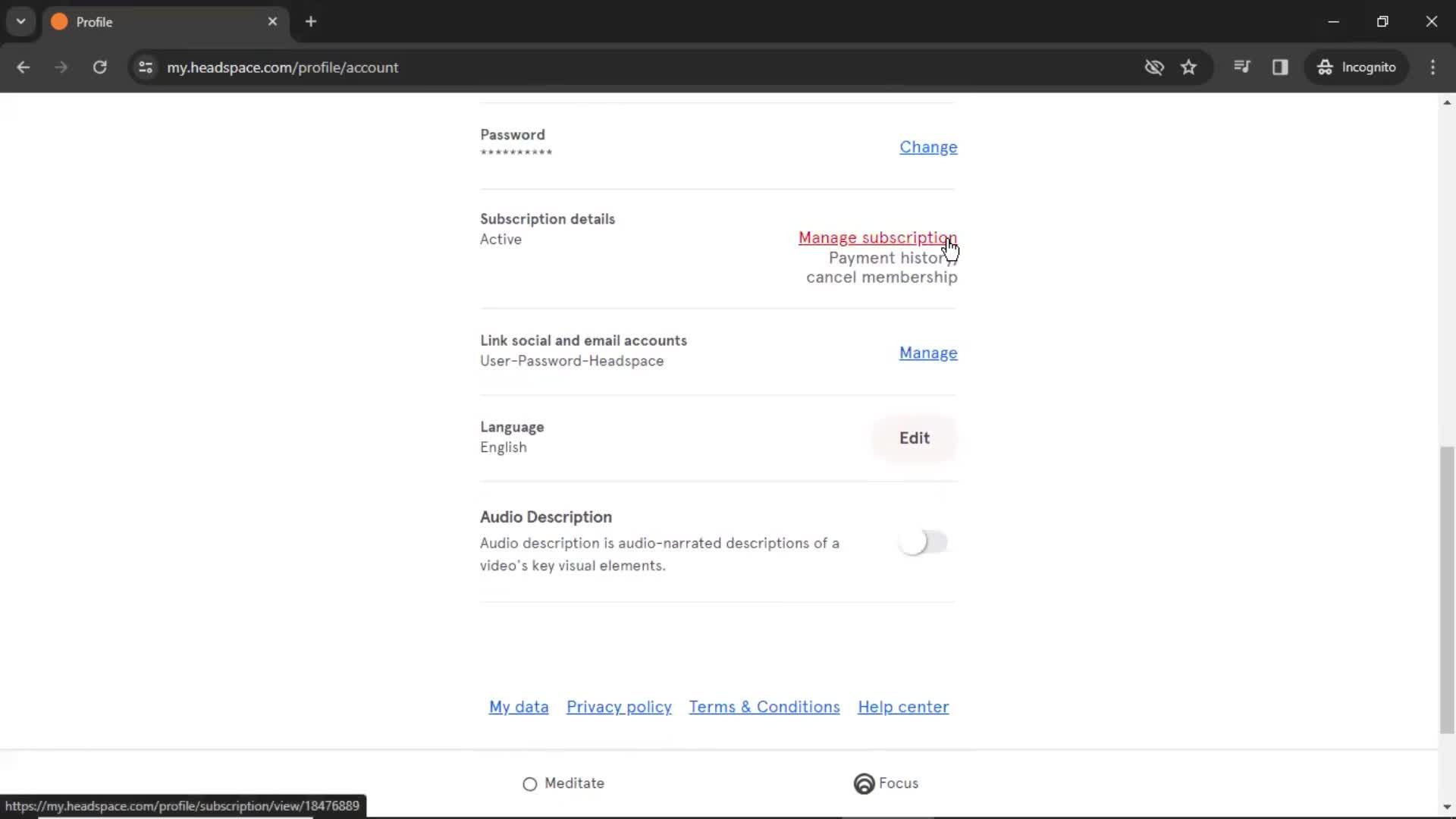Click the browser refresh icon
This screenshot has width=1456, height=819.
(100, 67)
